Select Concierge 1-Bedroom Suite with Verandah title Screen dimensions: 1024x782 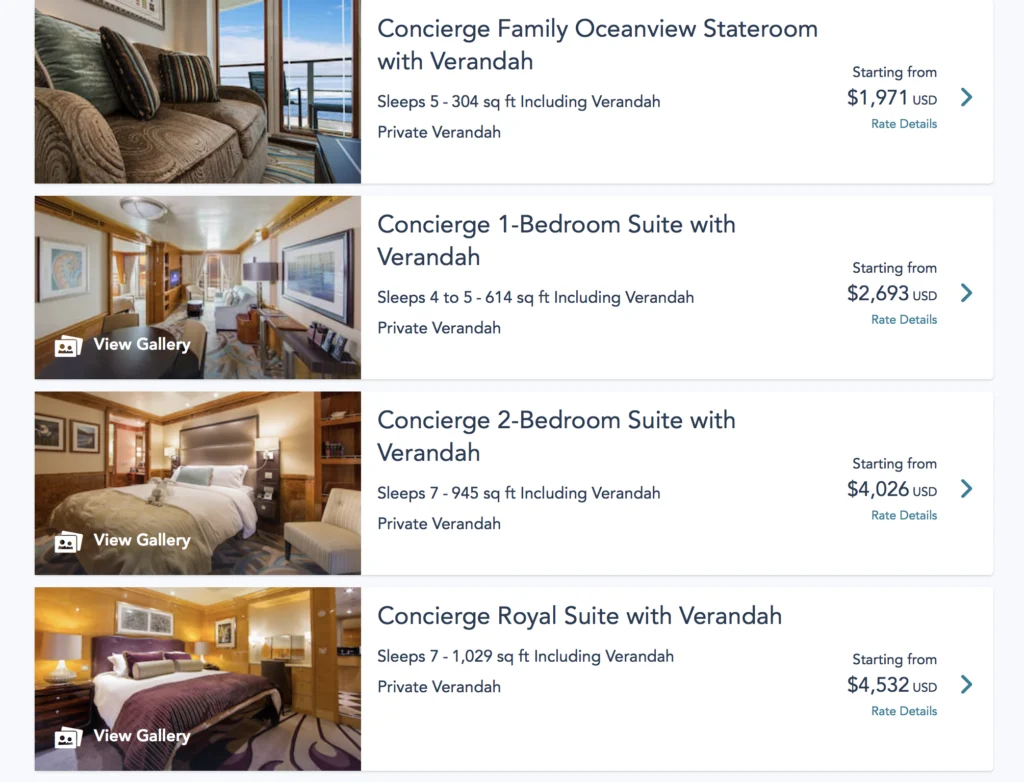(x=556, y=240)
